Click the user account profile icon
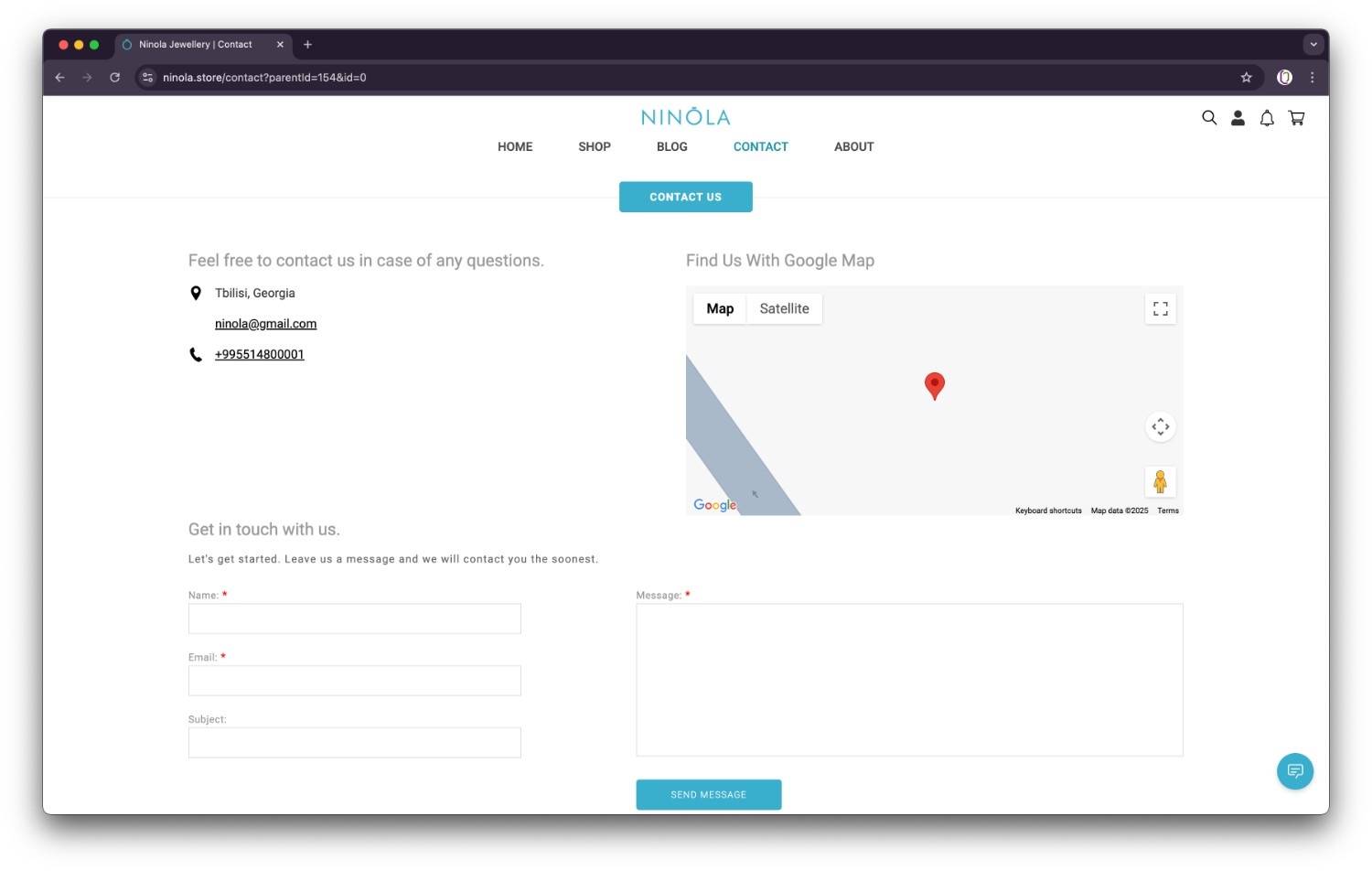The image size is (1372, 871). (1238, 118)
